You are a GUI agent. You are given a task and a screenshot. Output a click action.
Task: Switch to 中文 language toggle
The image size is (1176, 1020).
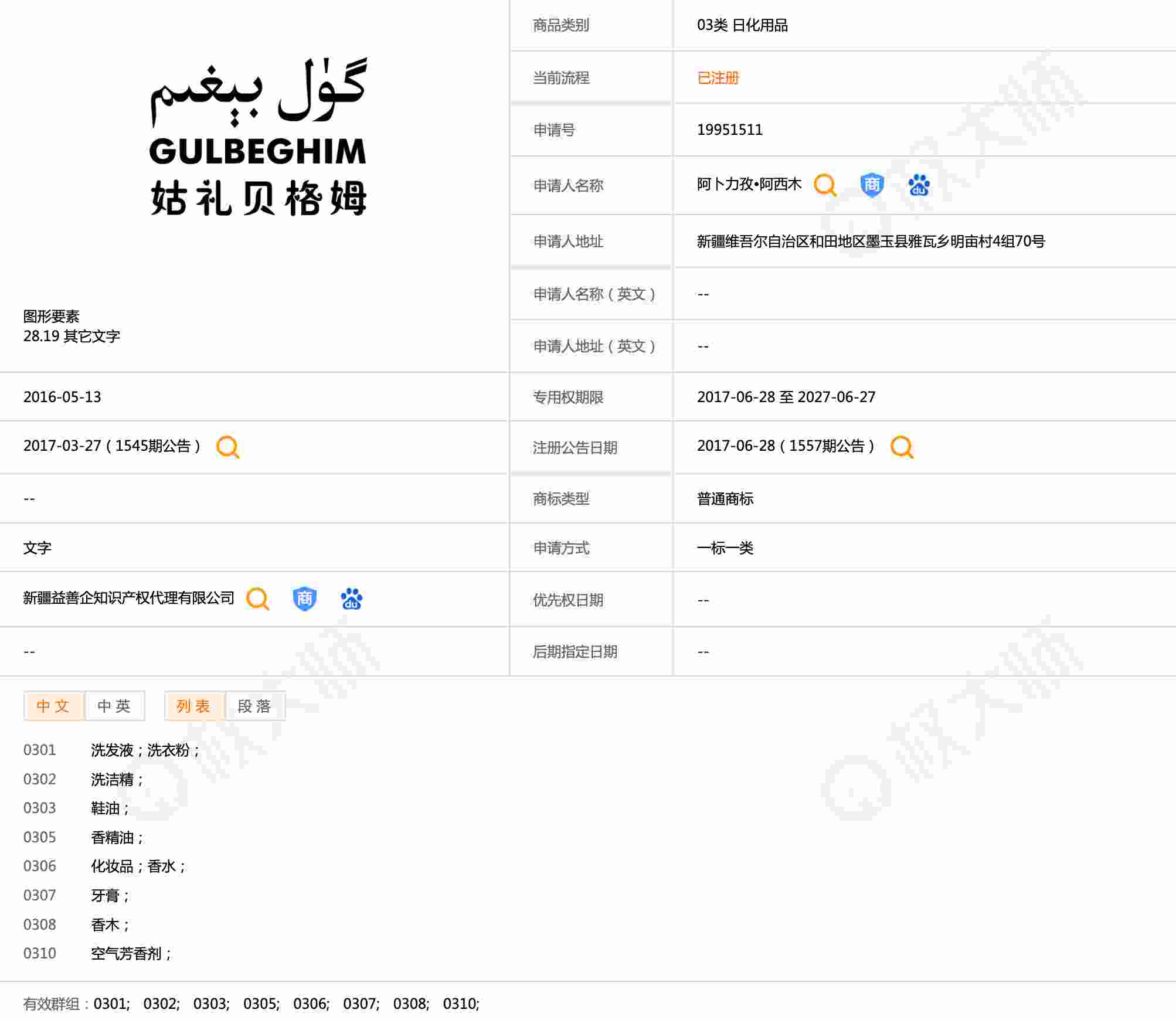(x=53, y=706)
